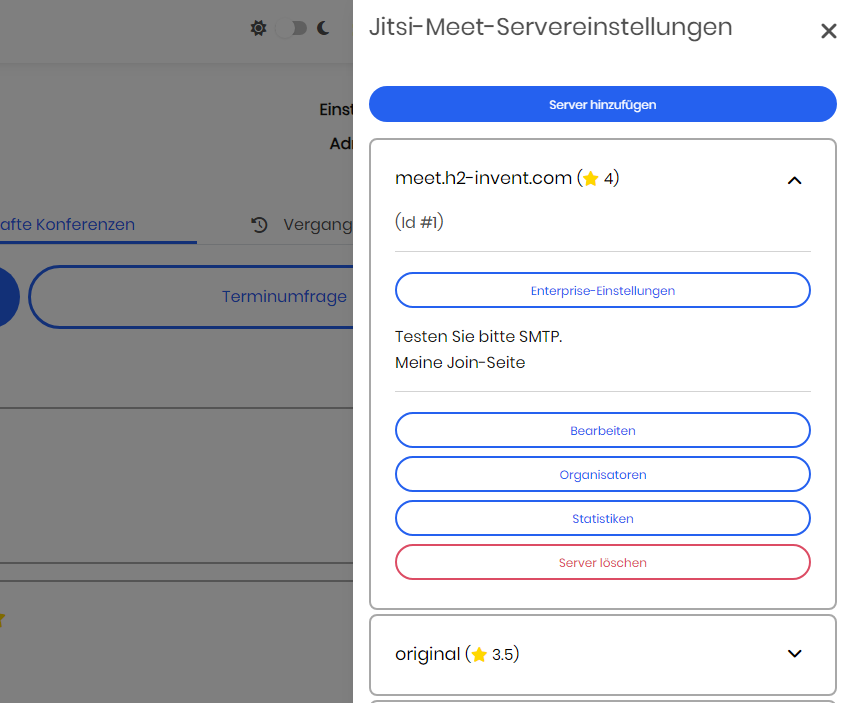This screenshot has height=703, width=845.
Task: Click the moon dark-mode icon
Action: [x=323, y=28]
